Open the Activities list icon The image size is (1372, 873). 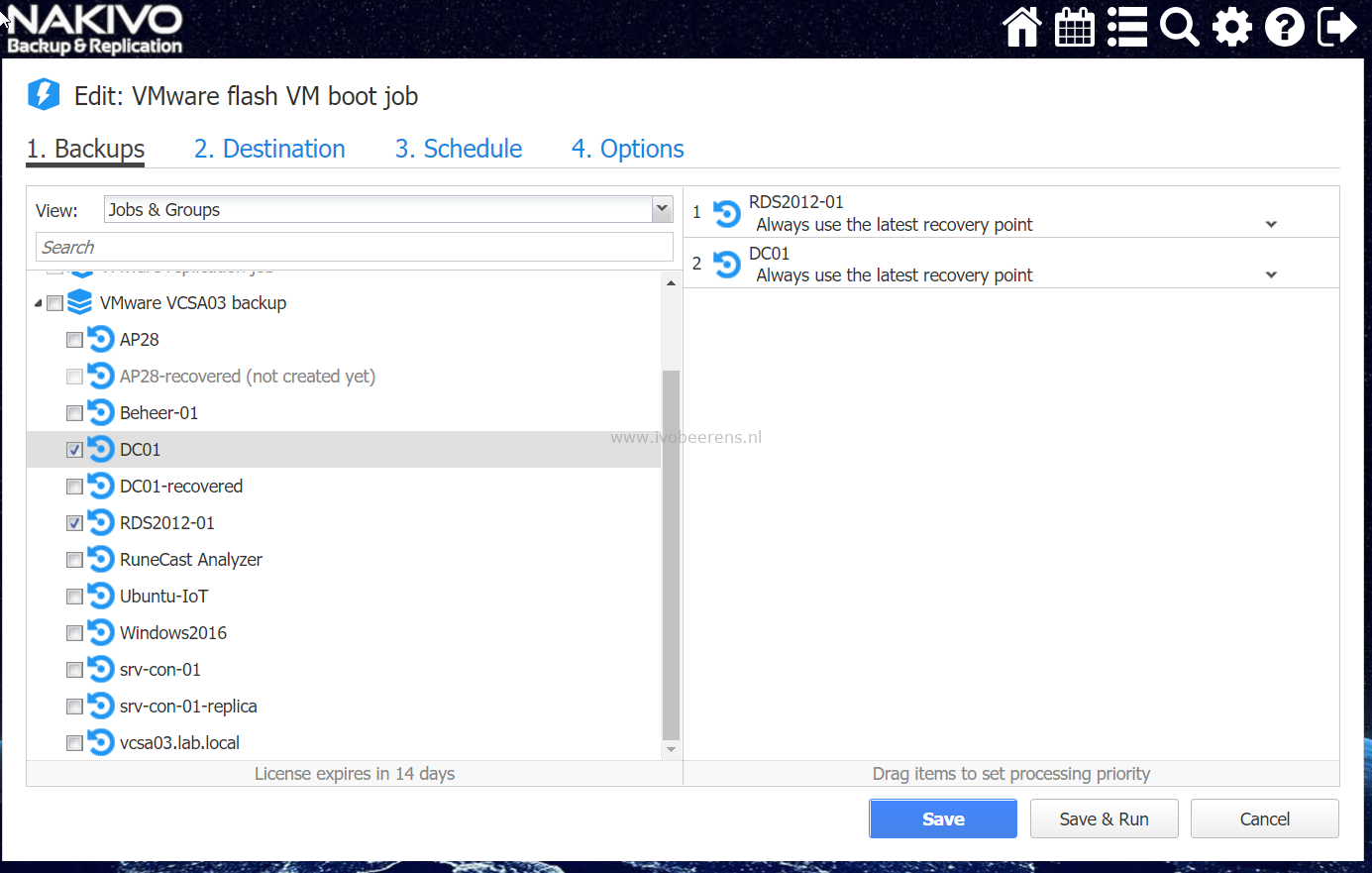point(1126,28)
